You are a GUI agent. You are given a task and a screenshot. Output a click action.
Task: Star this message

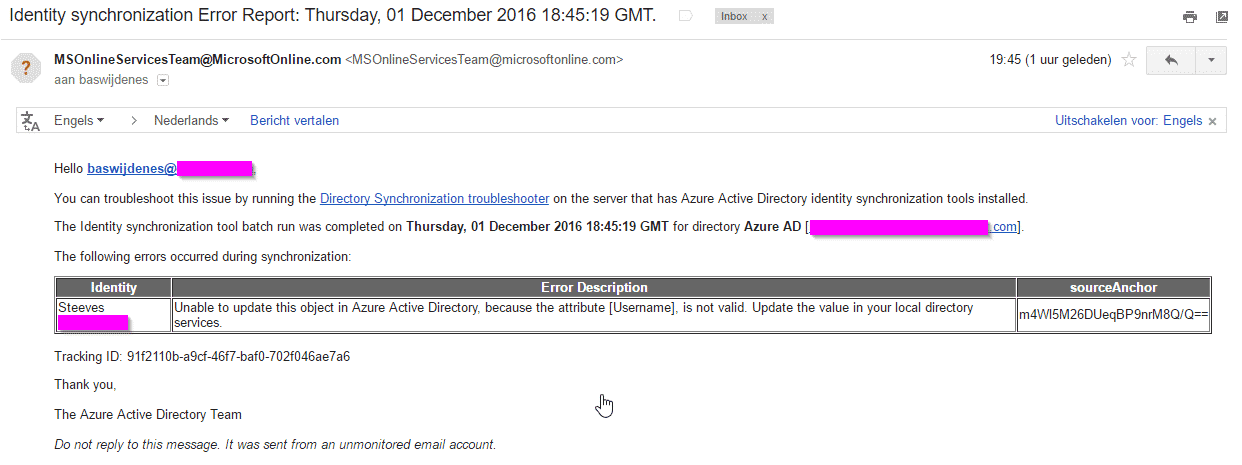tap(1128, 60)
